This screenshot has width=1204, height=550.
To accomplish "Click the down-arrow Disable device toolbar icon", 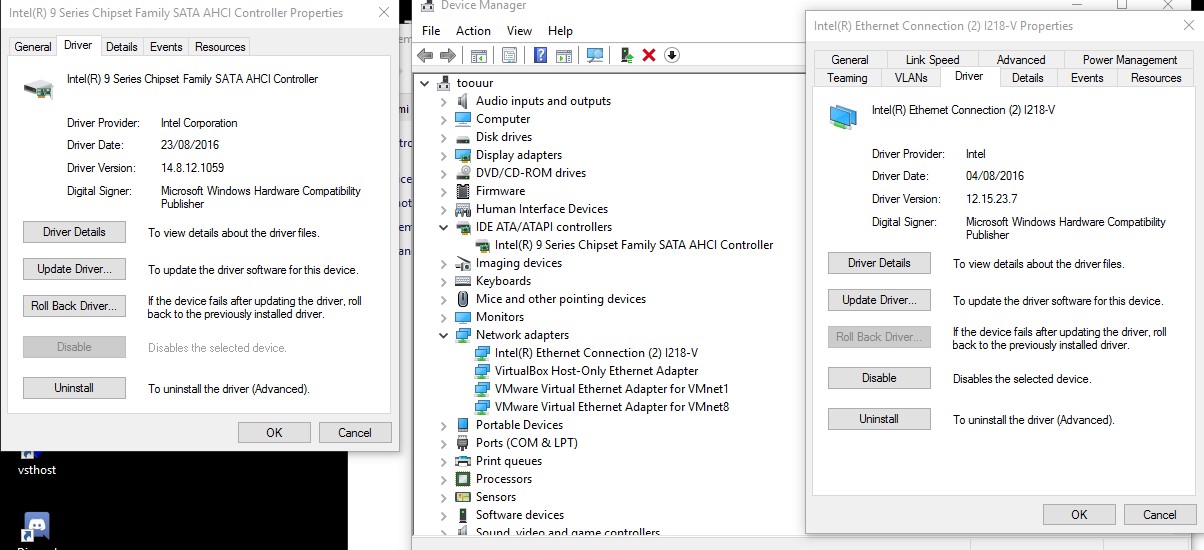I will click(672, 55).
